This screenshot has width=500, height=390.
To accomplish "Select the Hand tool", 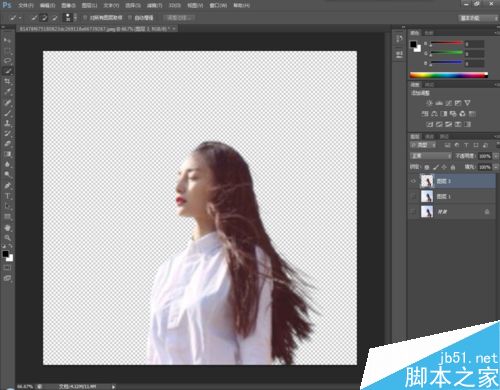I will pyautogui.click(x=7, y=228).
